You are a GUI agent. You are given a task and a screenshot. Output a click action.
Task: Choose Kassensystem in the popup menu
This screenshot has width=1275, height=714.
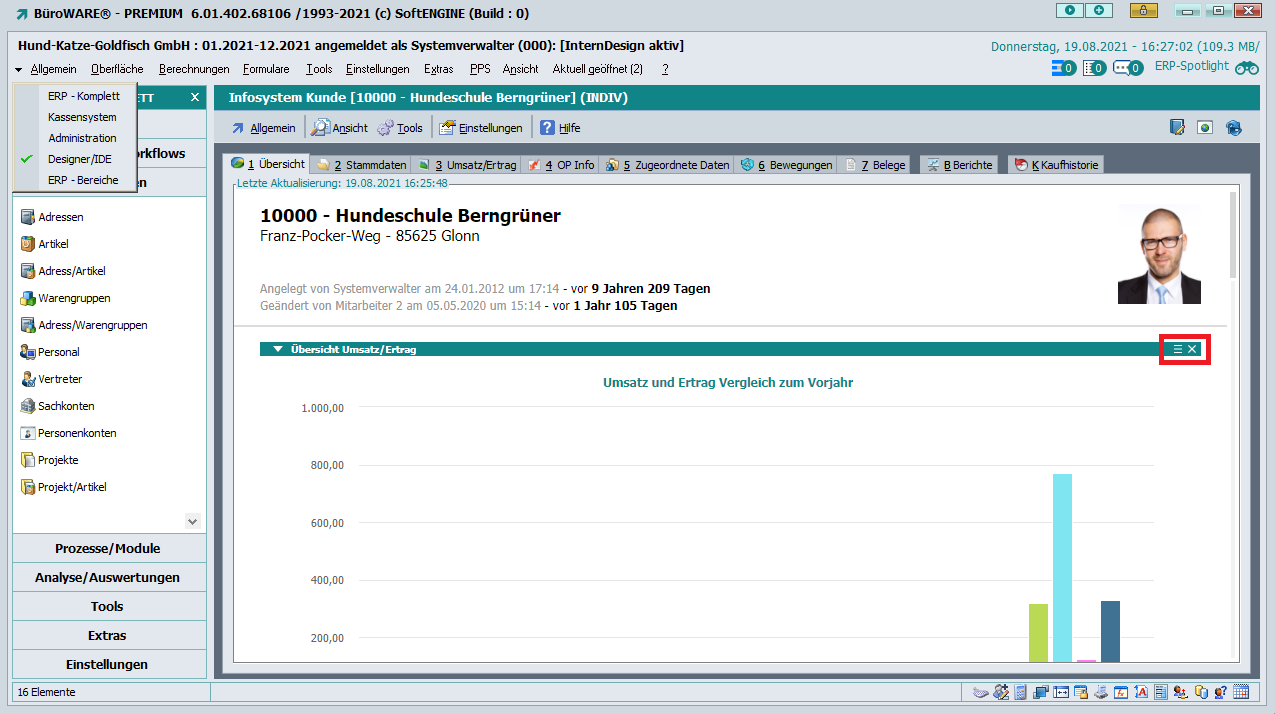click(x=82, y=117)
